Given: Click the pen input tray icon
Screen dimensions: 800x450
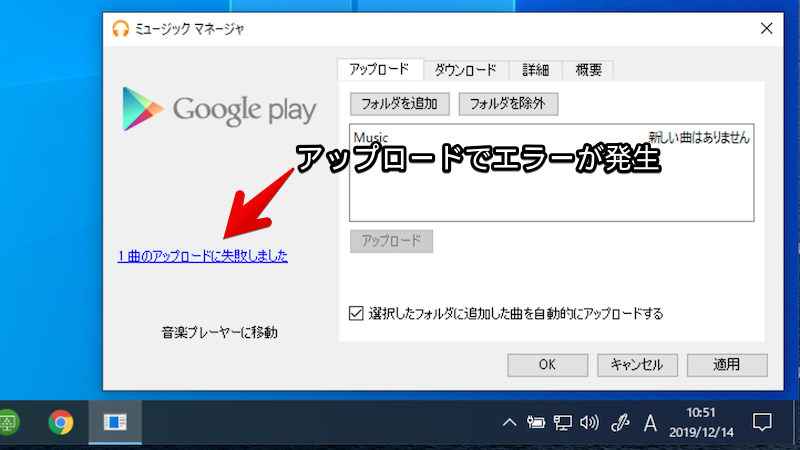Looking at the screenshot, I should pyautogui.click(x=619, y=423).
